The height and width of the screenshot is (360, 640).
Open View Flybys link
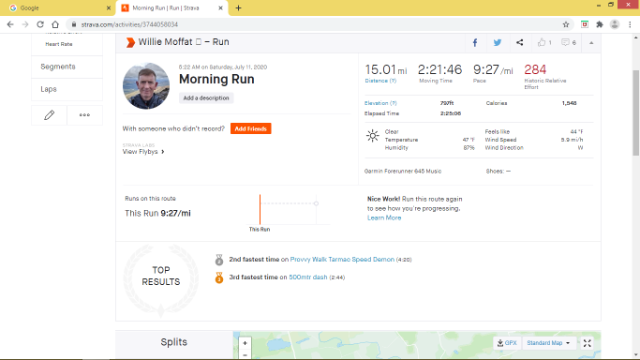point(143,152)
